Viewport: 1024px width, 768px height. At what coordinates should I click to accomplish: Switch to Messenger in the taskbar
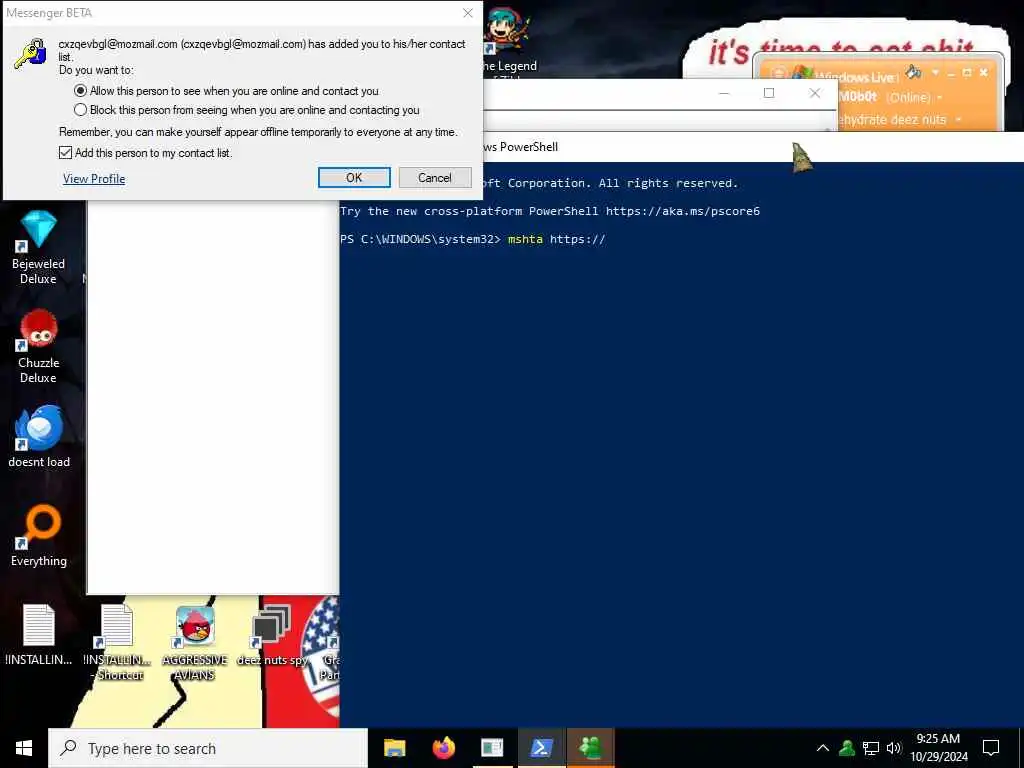coord(590,748)
